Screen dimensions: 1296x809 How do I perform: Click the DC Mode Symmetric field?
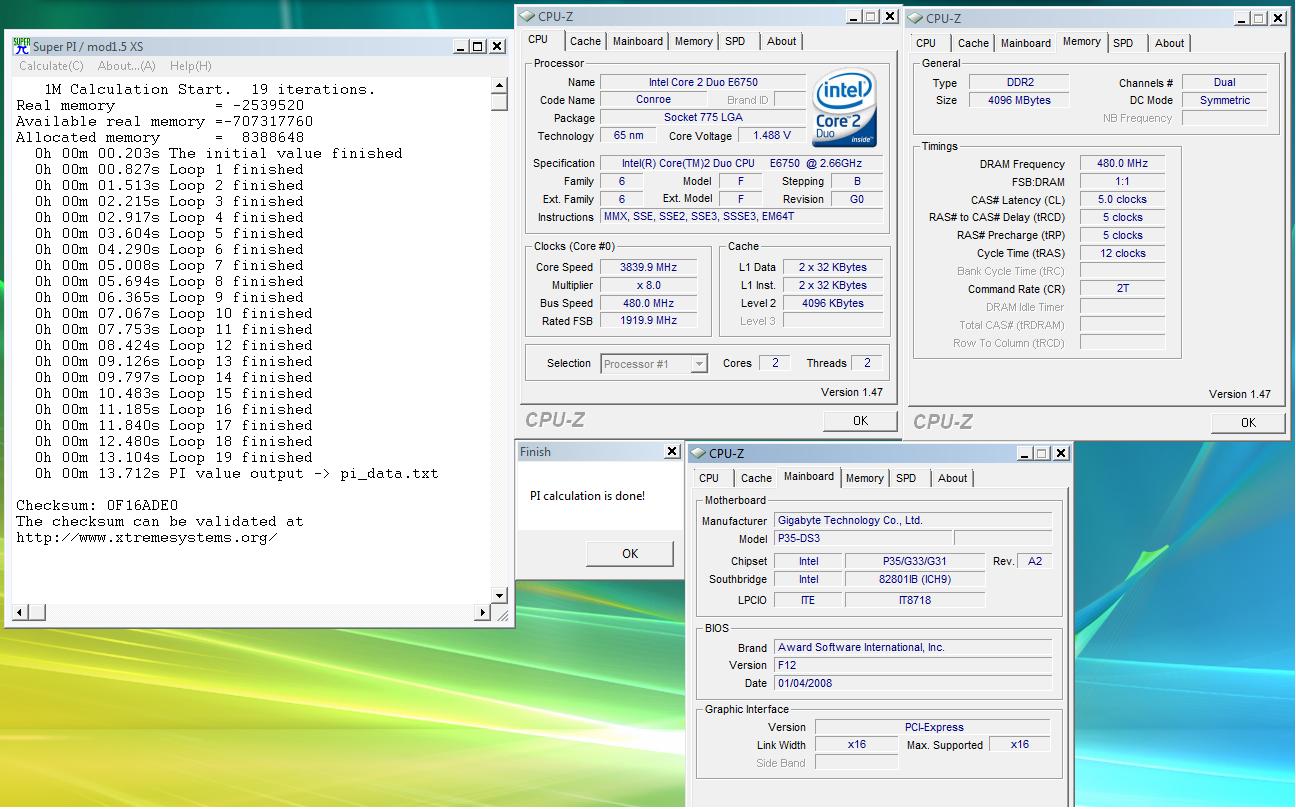tap(1224, 100)
